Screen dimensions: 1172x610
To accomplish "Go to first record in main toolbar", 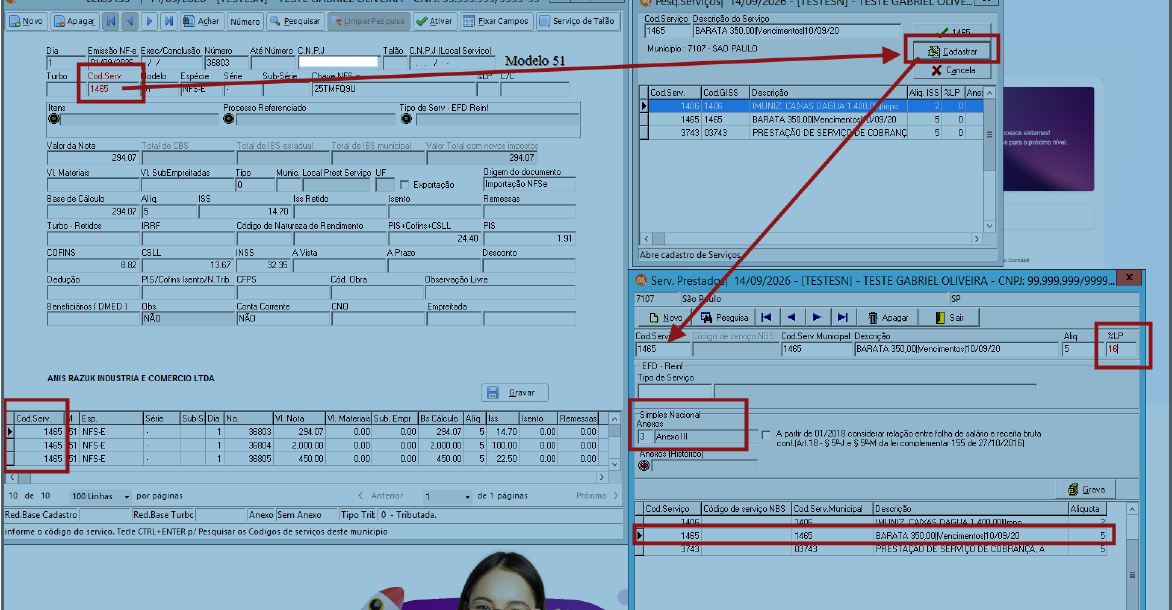I will [111, 21].
